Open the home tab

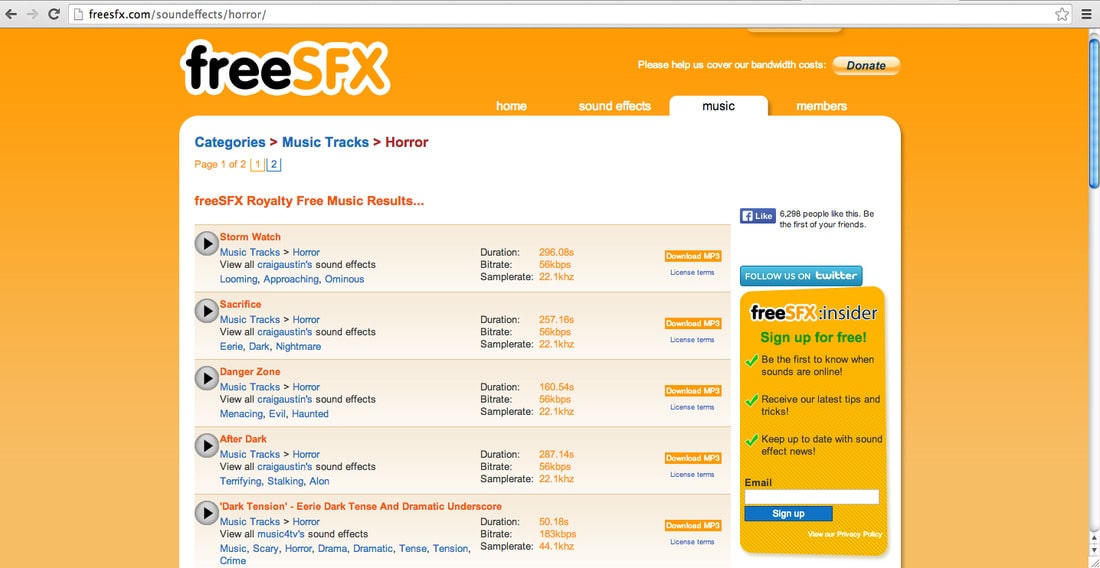pos(511,106)
